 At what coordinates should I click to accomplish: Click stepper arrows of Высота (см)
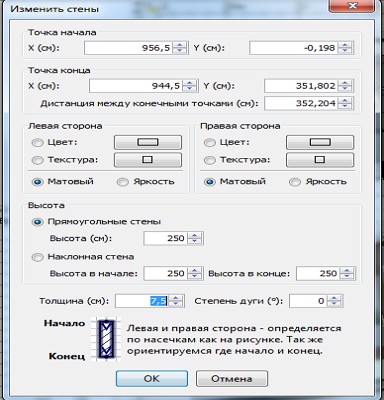pyautogui.click(x=195, y=238)
